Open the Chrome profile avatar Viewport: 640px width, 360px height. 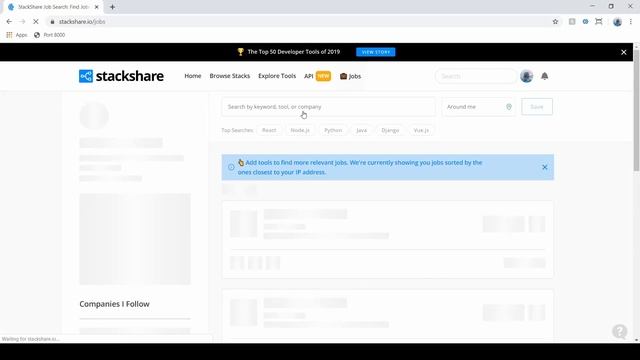617,22
